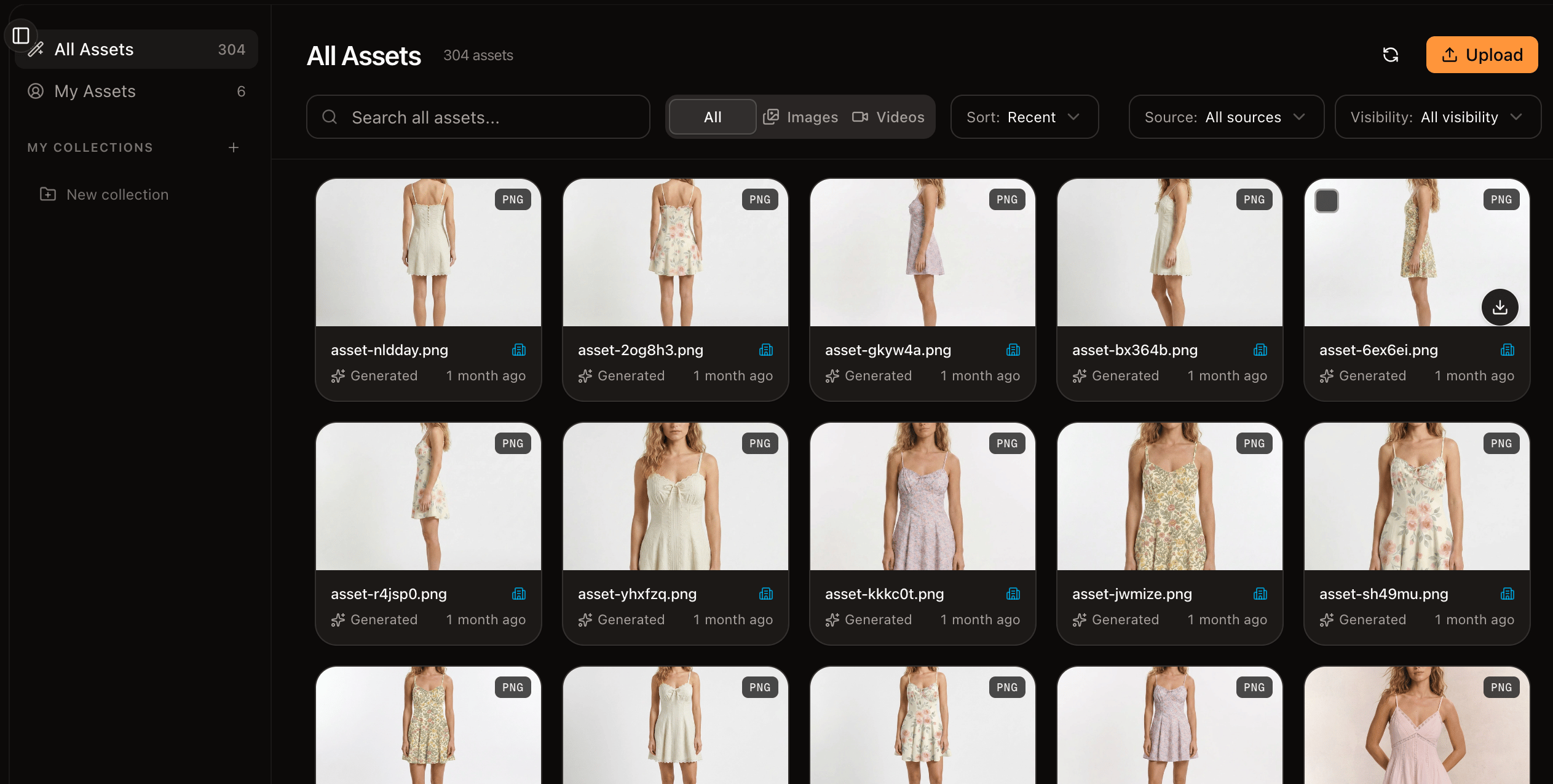
Task: Click organization icon on asset-6ex6ei.png
Action: 1508,350
